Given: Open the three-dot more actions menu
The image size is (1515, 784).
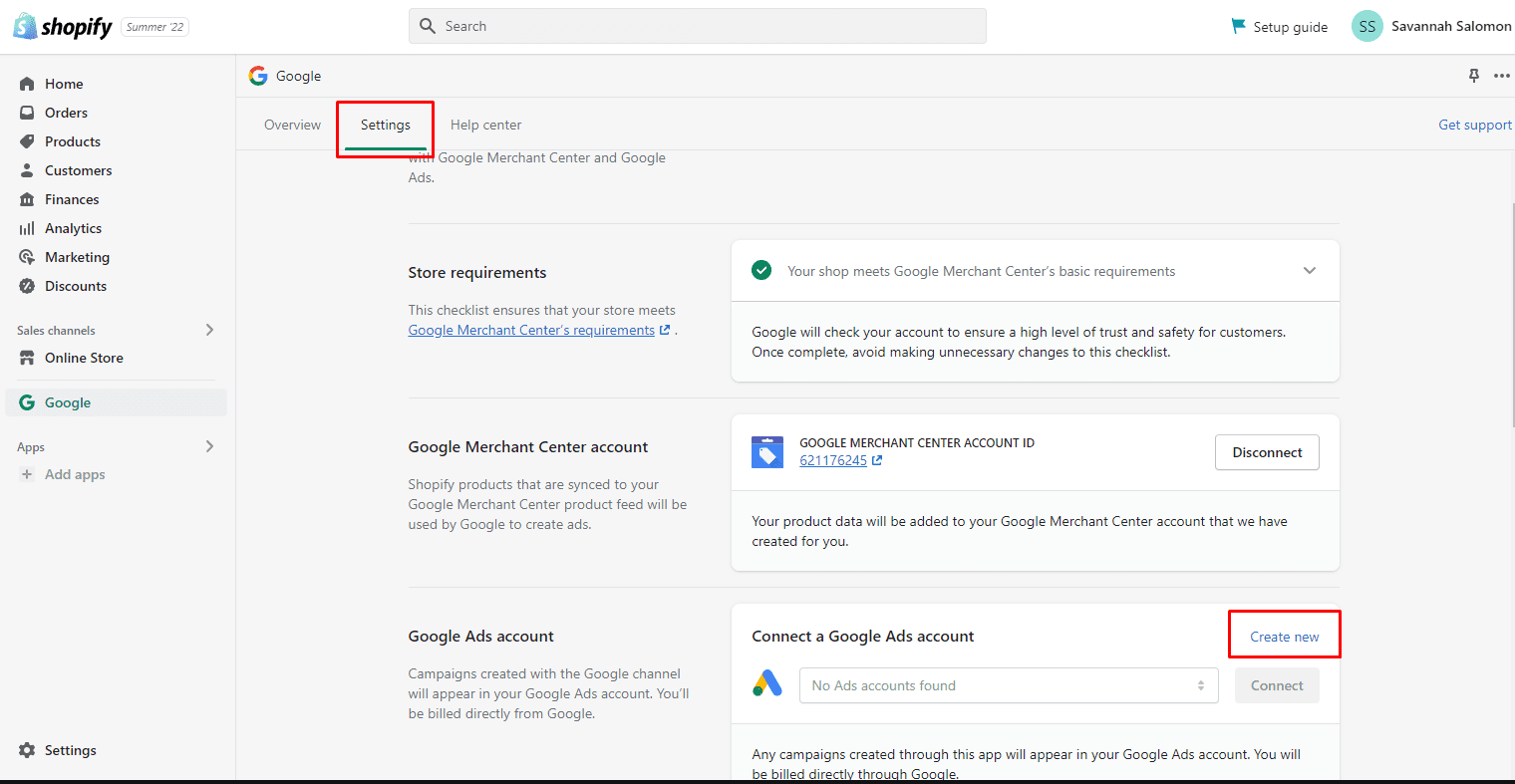Looking at the screenshot, I should point(1502,76).
